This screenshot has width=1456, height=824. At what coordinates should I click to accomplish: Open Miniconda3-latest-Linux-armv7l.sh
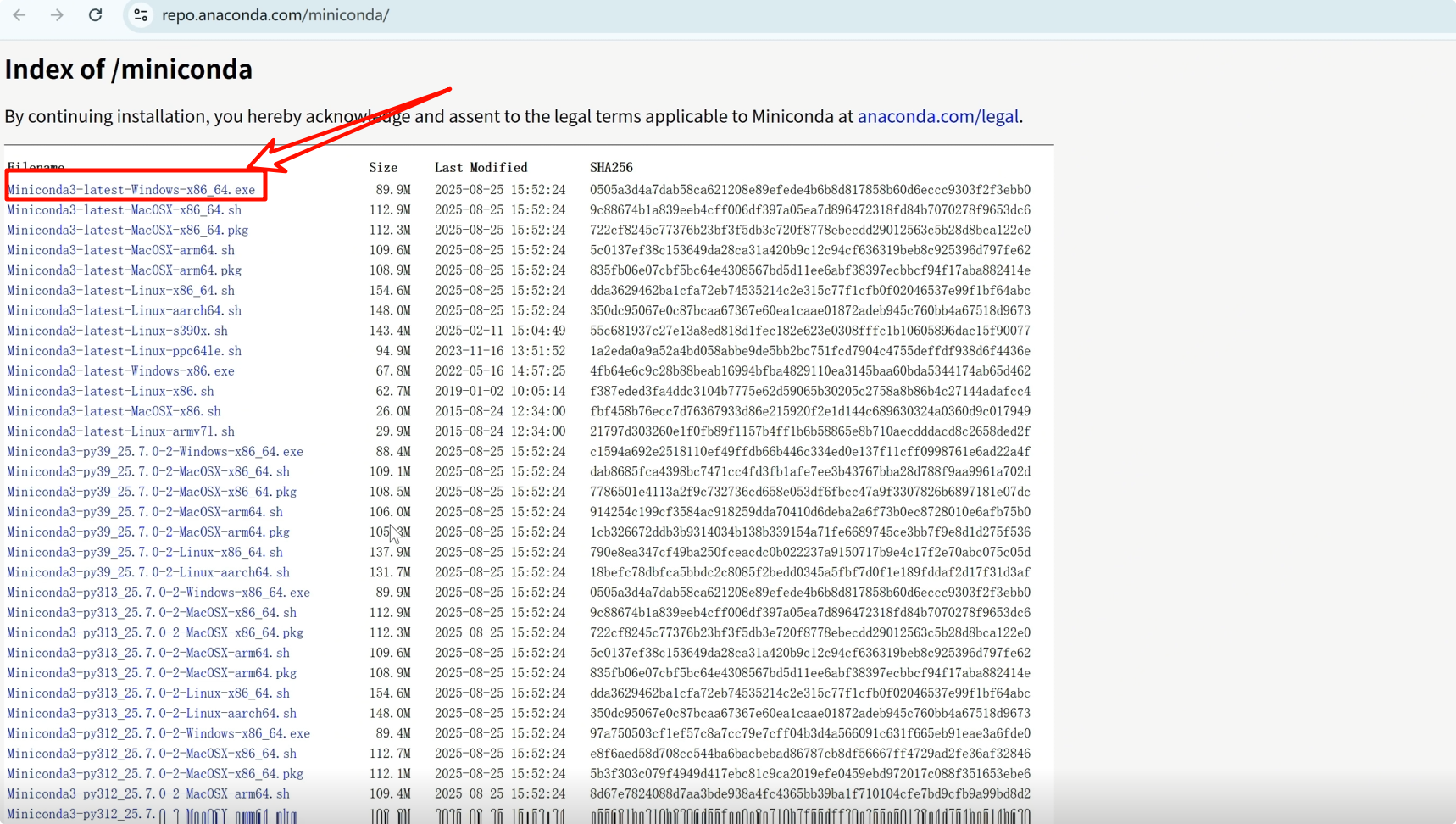[x=119, y=431]
